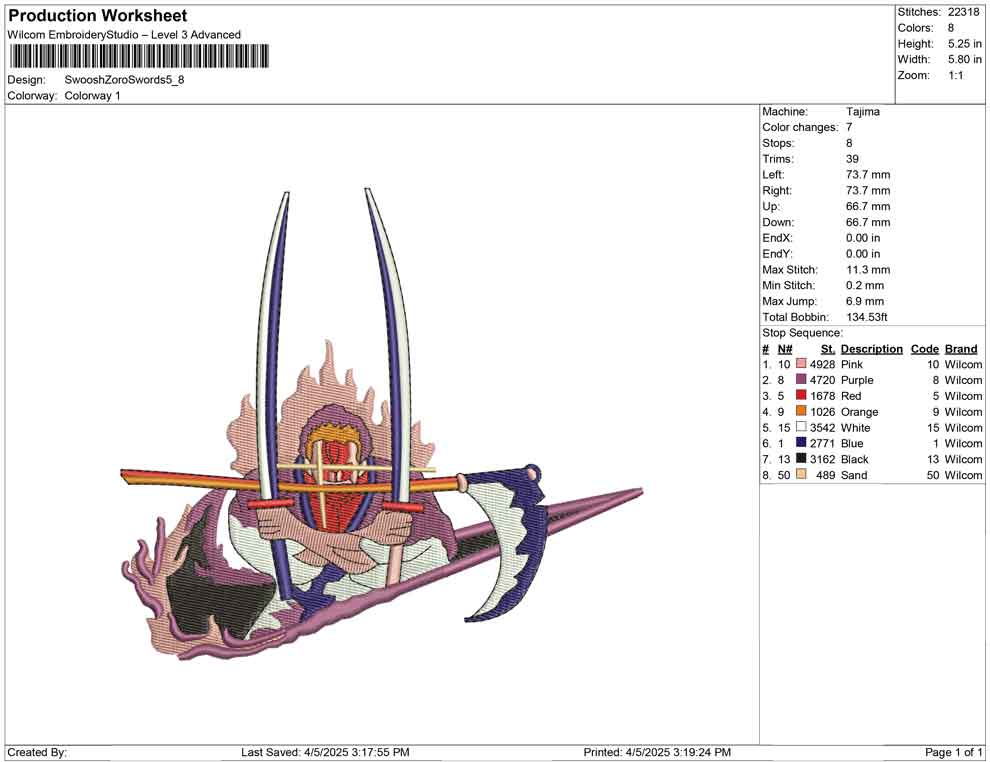Pick the Orange thread color swatch
Viewport: 990px width, 762px height.
pos(801,412)
